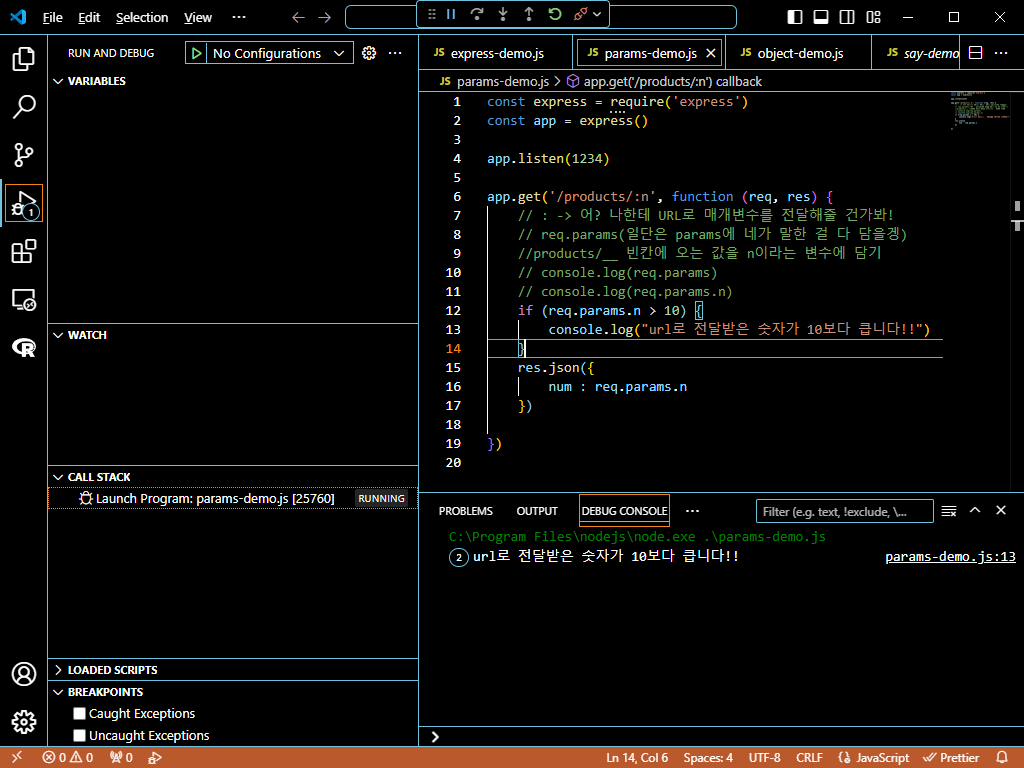The width and height of the screenshot is (1024, 768).
Task: Open launch.json settings gear
Action: tap(369, 54)
